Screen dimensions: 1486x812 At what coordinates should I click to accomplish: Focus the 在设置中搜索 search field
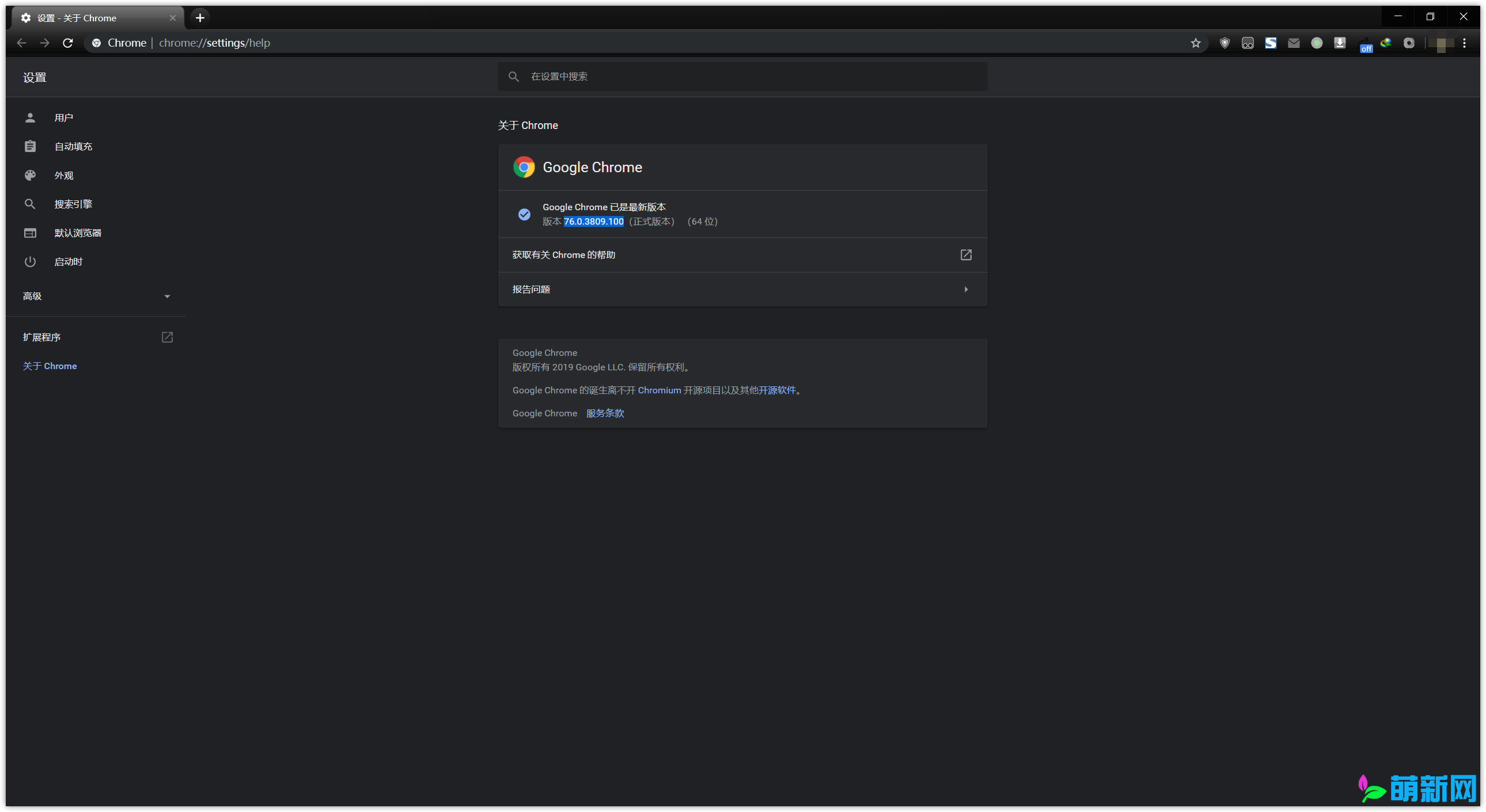[742, 76]
